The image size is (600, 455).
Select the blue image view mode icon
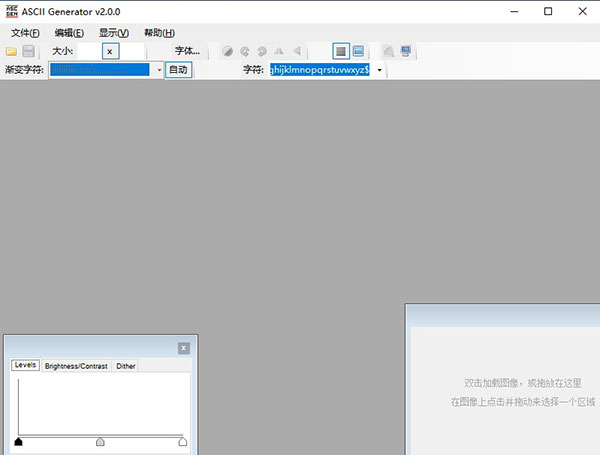358,51
